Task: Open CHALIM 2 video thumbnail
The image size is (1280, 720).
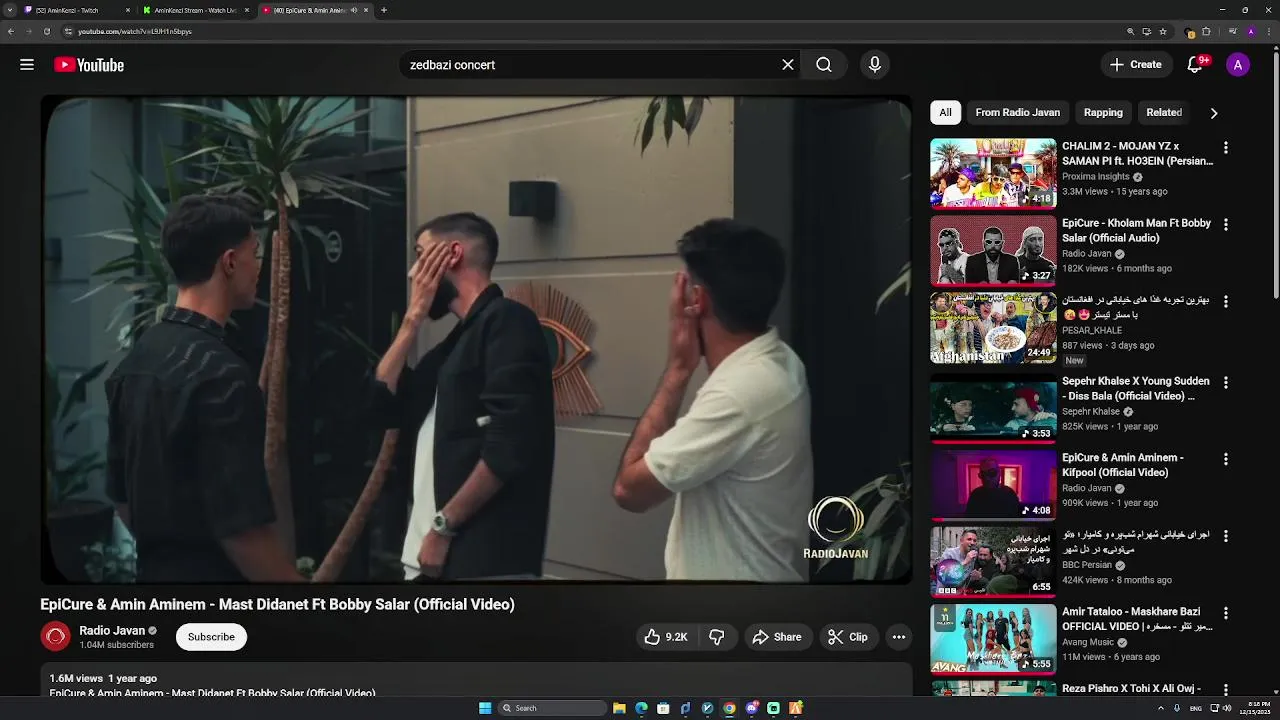Action: click(x=993, y=173)
